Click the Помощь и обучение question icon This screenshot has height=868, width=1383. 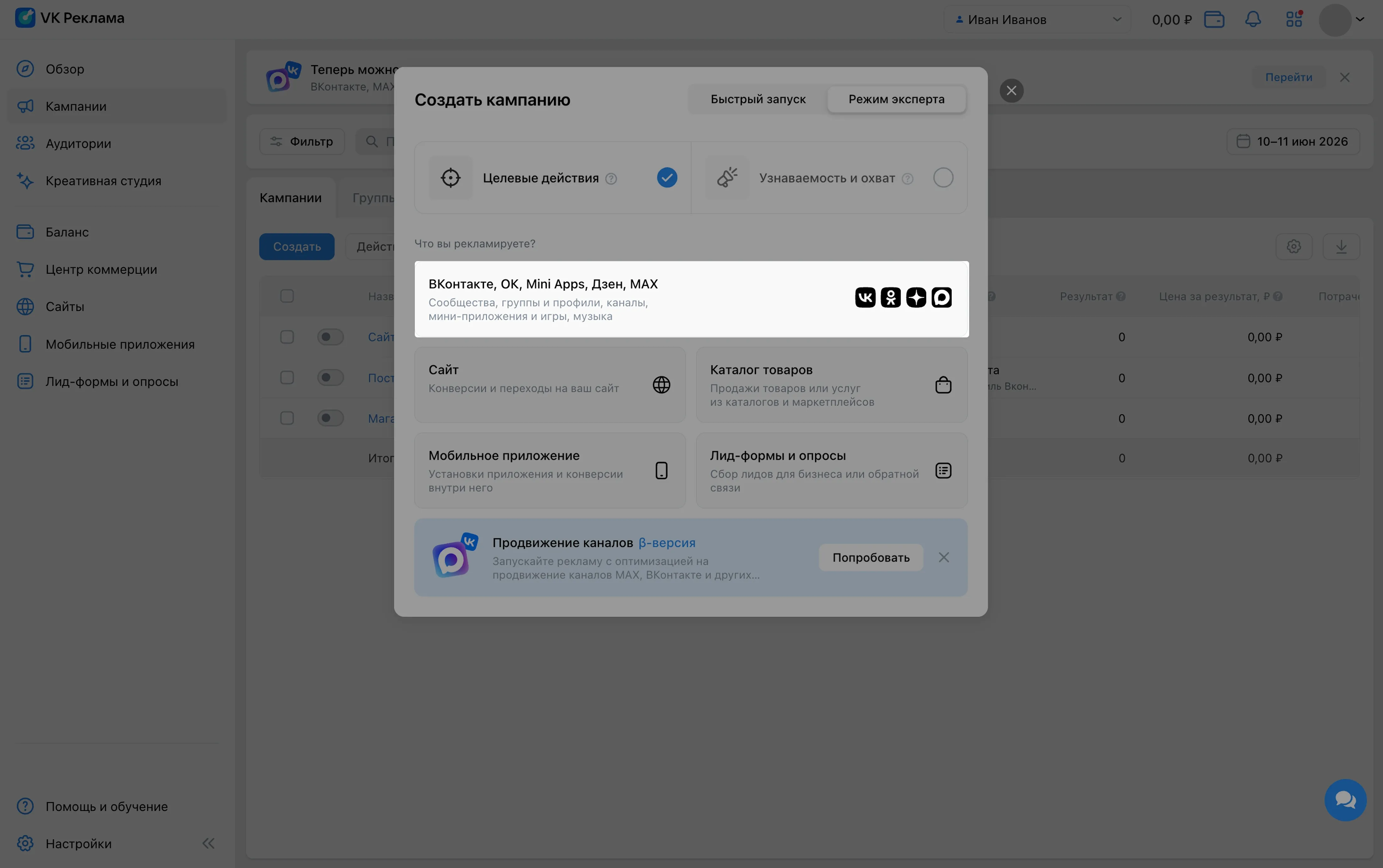pos(25,806)
